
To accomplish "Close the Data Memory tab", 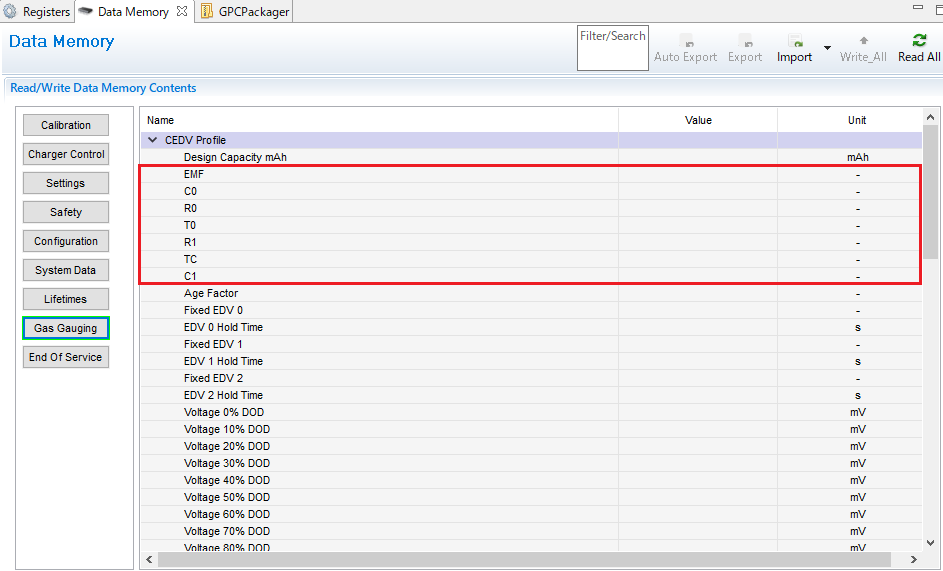I will point(182,11).
